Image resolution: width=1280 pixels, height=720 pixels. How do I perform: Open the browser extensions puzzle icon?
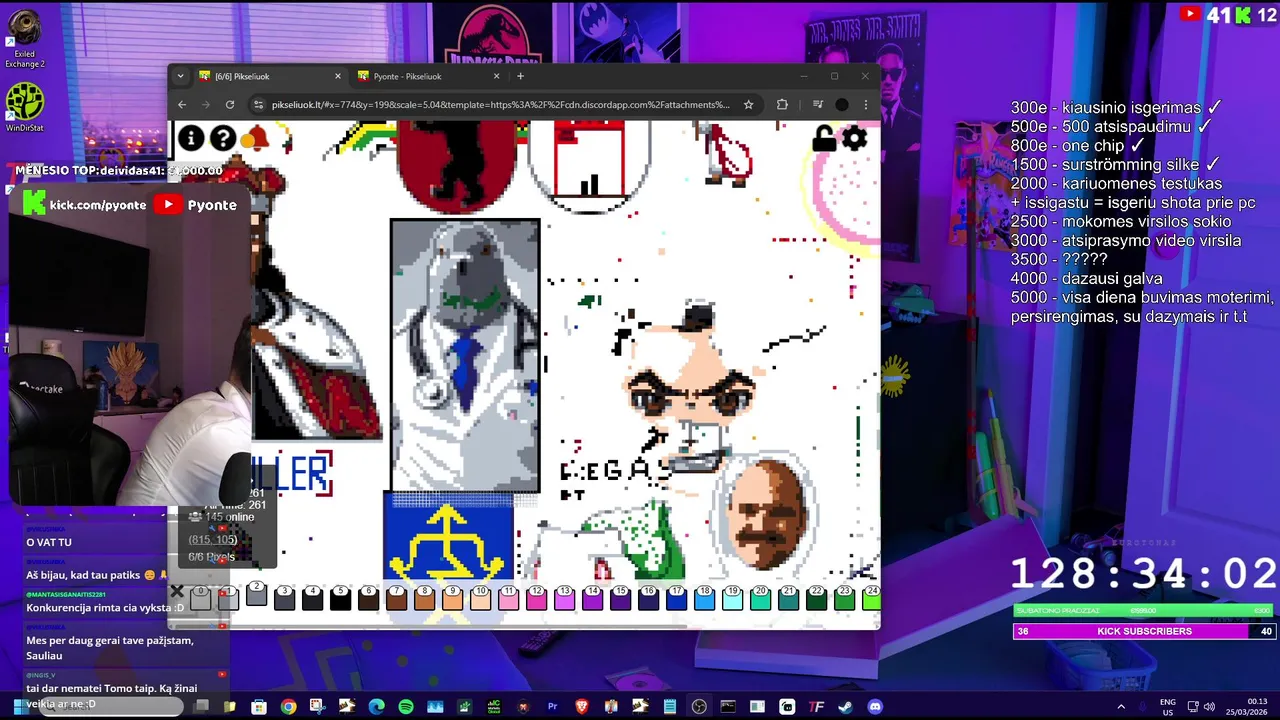(x=782, y=104)
